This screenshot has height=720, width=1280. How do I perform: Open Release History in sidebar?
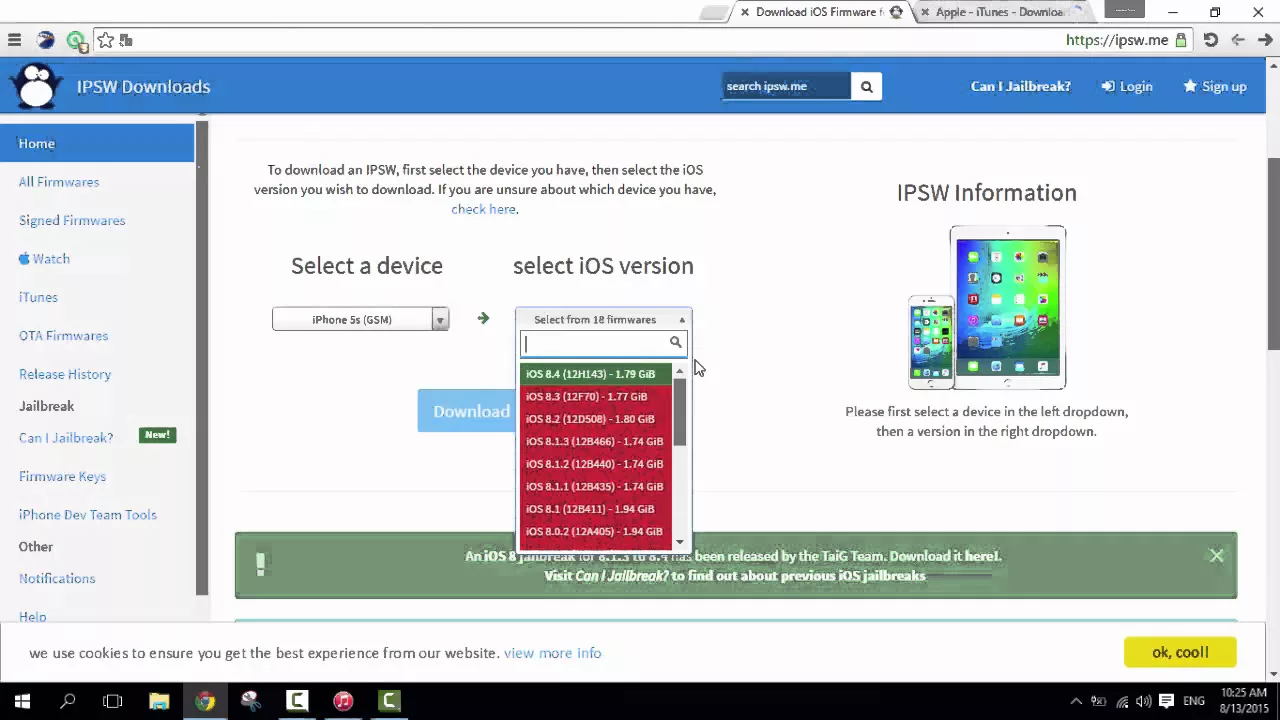65,374
